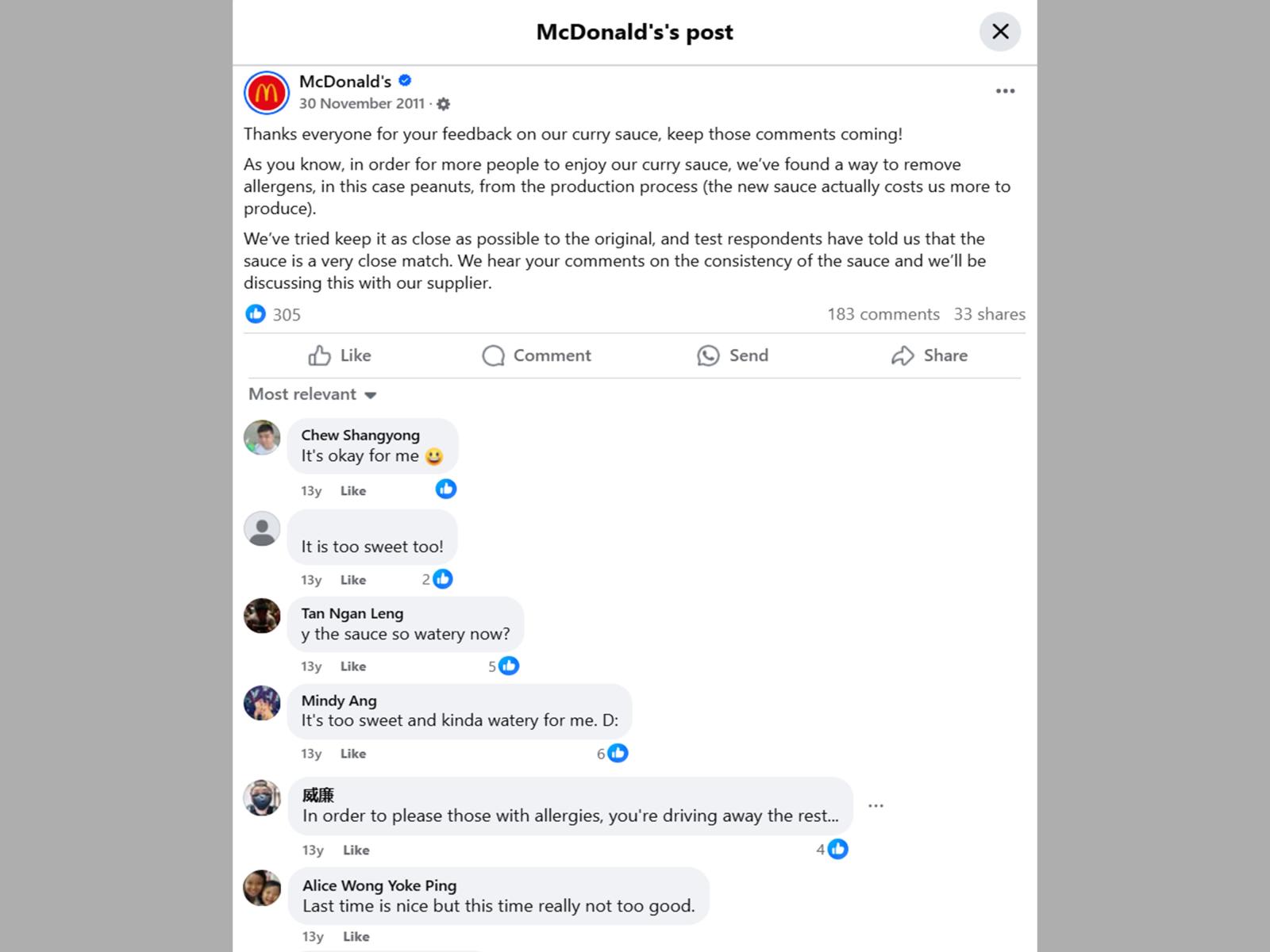The height and width of the screenshot is (952, 1270).
Task: Like Tan Ngan Leng's comment
Action: 353,666
